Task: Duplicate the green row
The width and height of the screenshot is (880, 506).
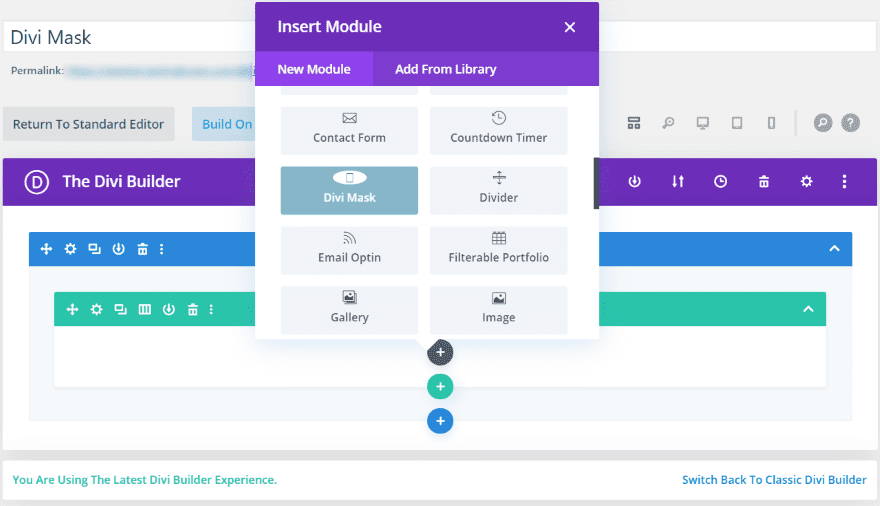Action: pos(121,309)
